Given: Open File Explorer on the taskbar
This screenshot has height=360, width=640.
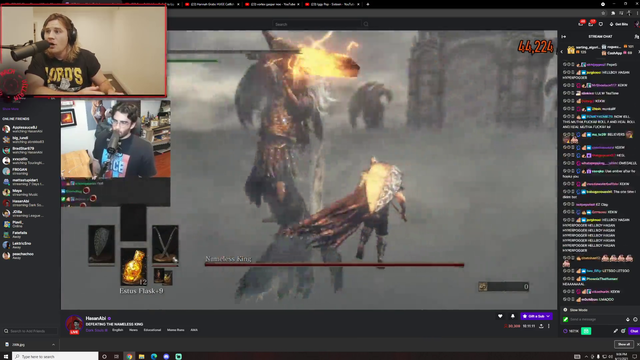Looking at the screenshot, I should pos(141,356).
